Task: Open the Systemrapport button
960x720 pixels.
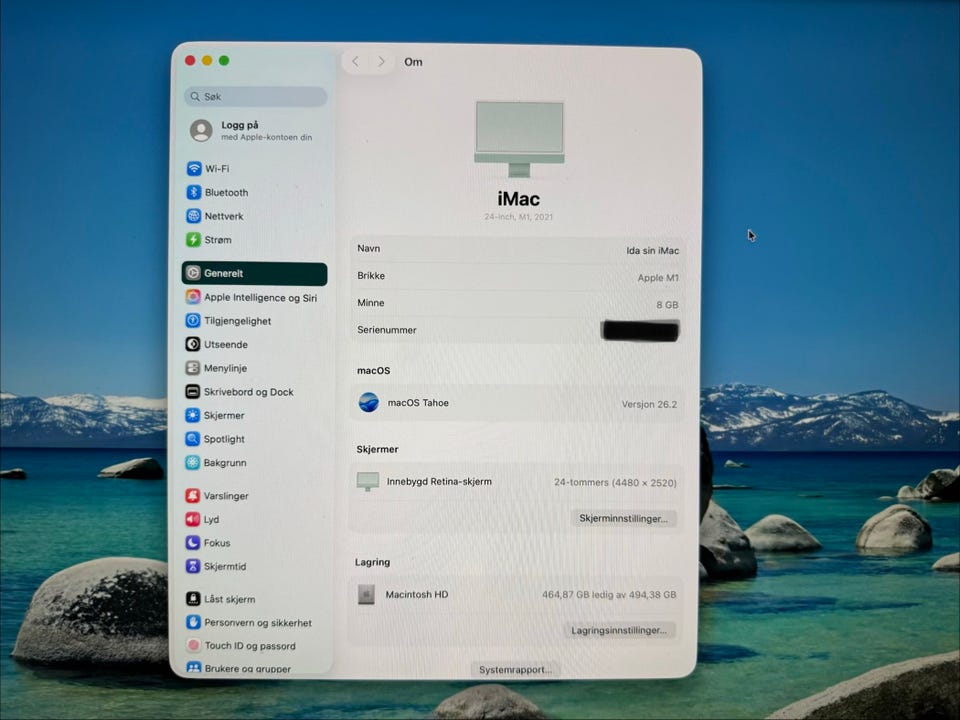Action: tap(515, 669)
